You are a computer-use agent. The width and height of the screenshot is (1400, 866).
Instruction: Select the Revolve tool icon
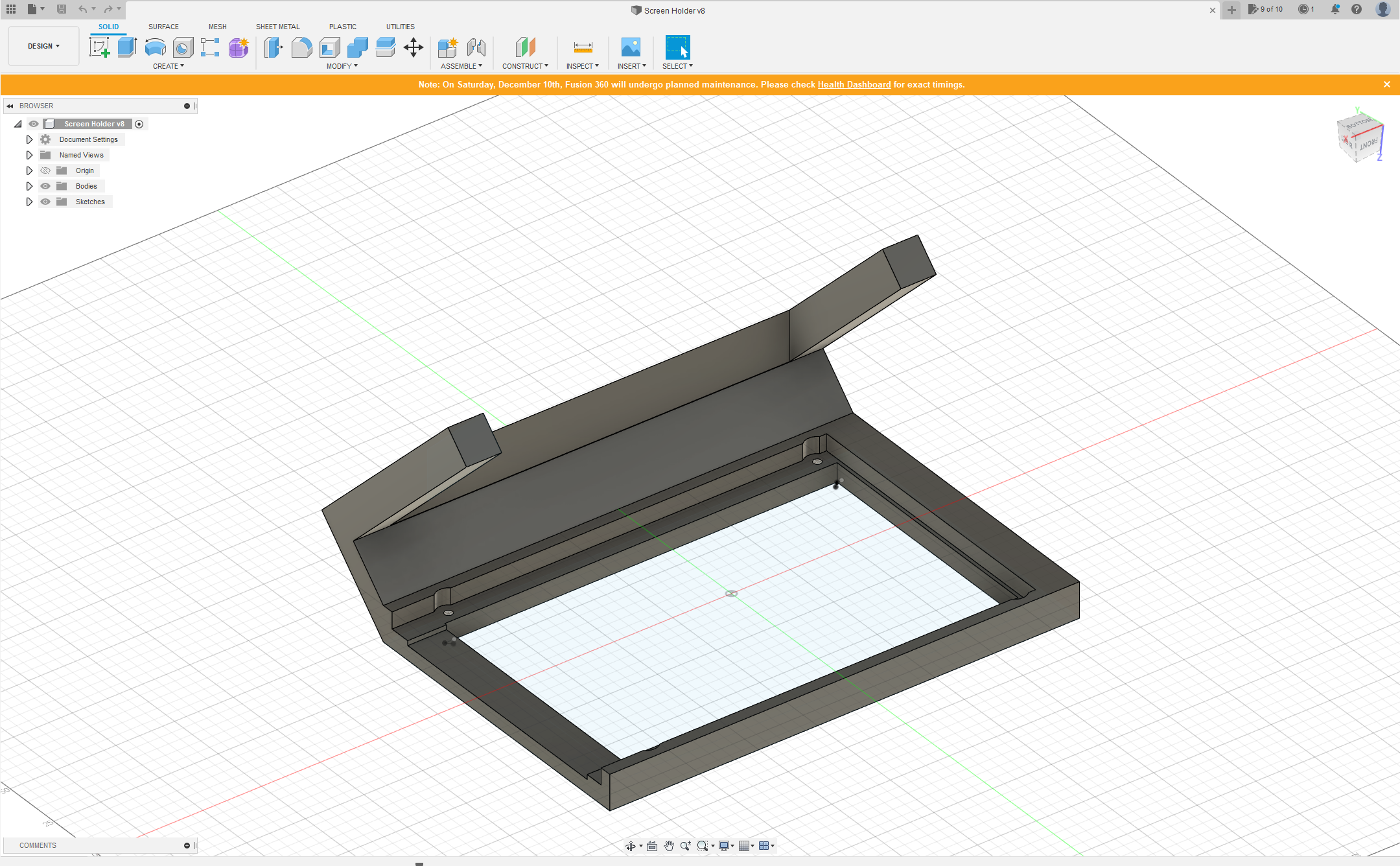pyautogui.click(x=156, y=47)
